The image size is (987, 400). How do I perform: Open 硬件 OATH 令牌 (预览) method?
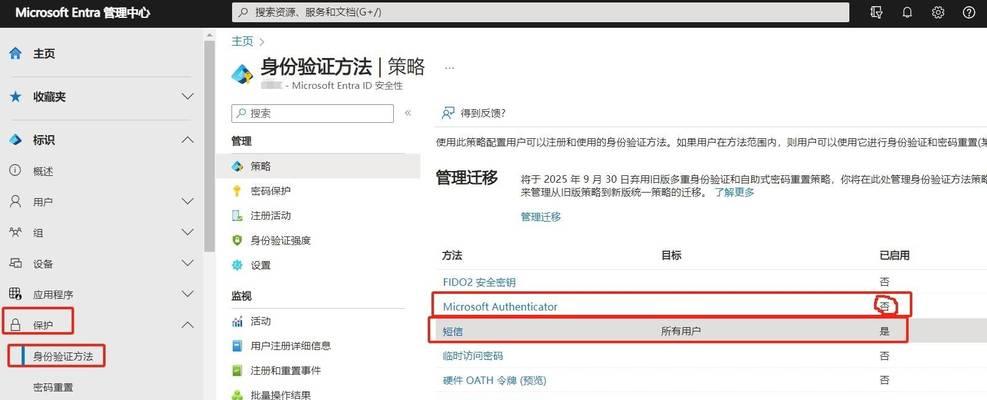(x=494, y=380)
